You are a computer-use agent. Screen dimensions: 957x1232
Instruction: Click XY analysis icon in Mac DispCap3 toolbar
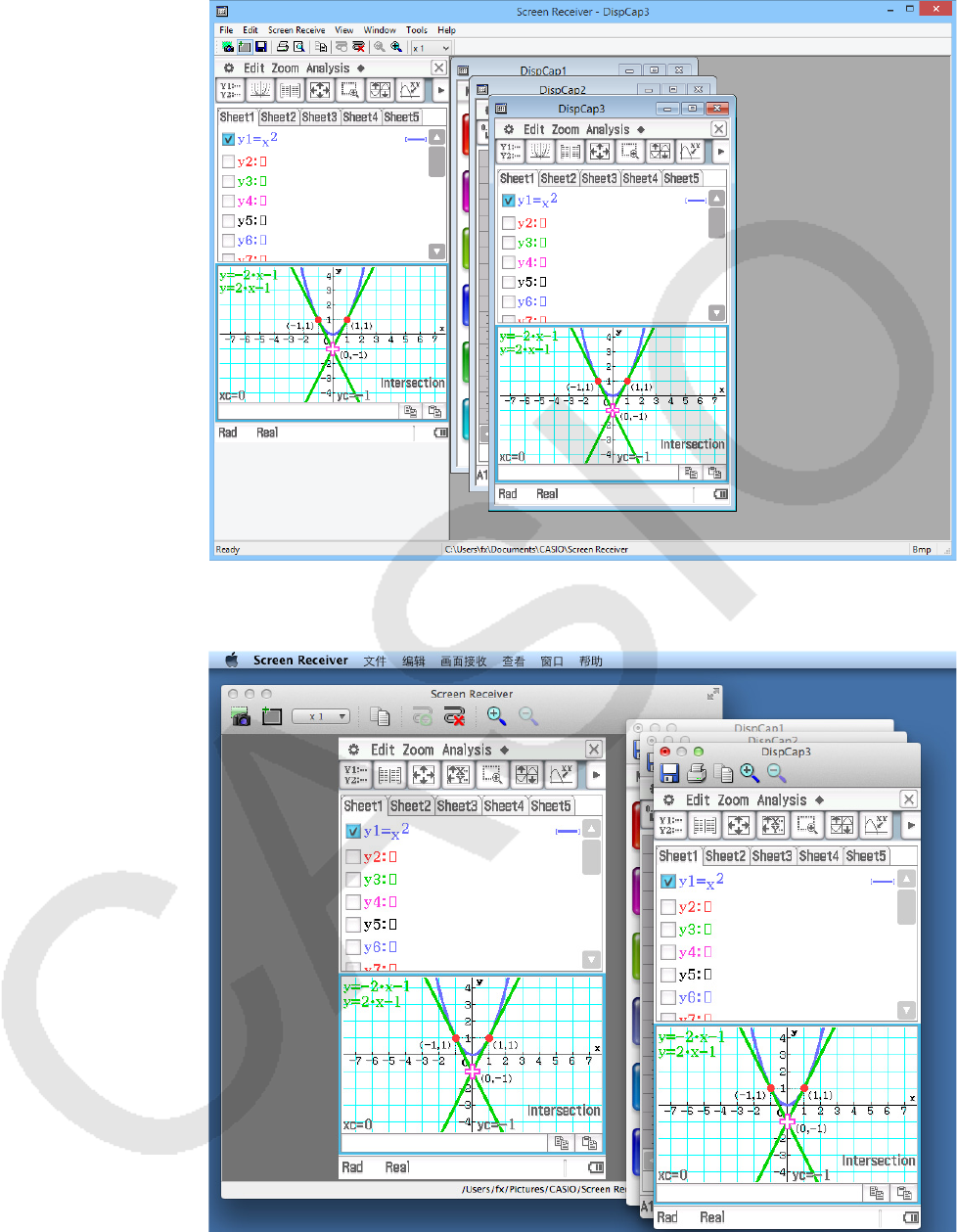(x=876, y=825)
